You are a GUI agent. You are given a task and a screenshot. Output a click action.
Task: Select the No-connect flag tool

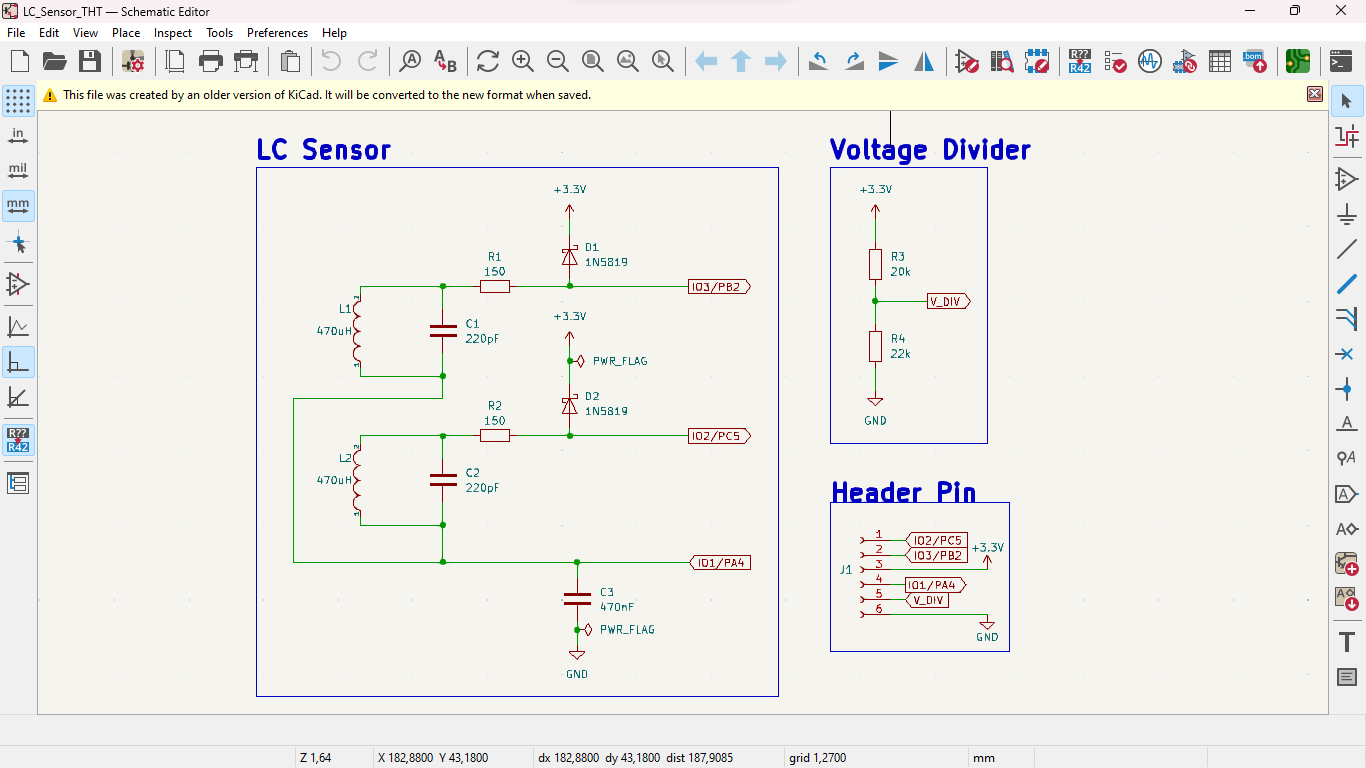[x=1347, y=354]
